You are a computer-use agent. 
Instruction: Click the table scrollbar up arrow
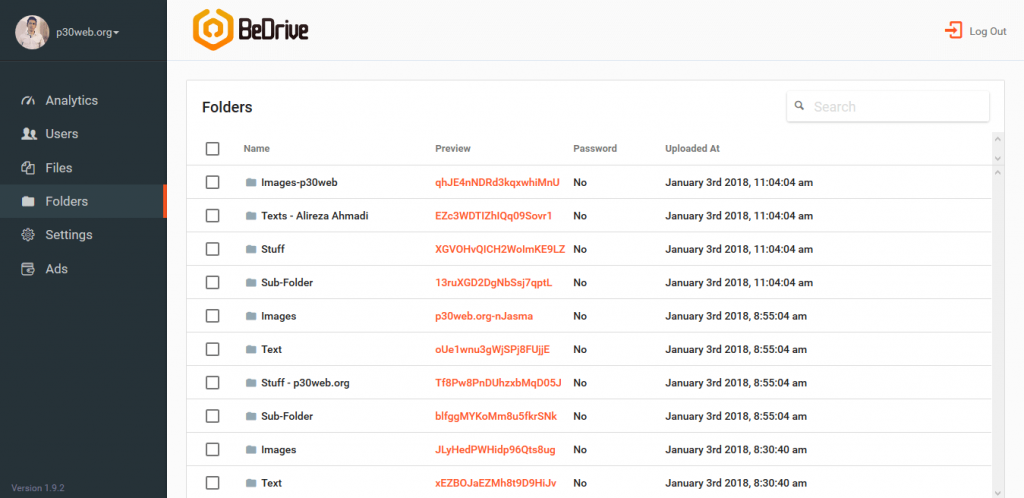997,172
